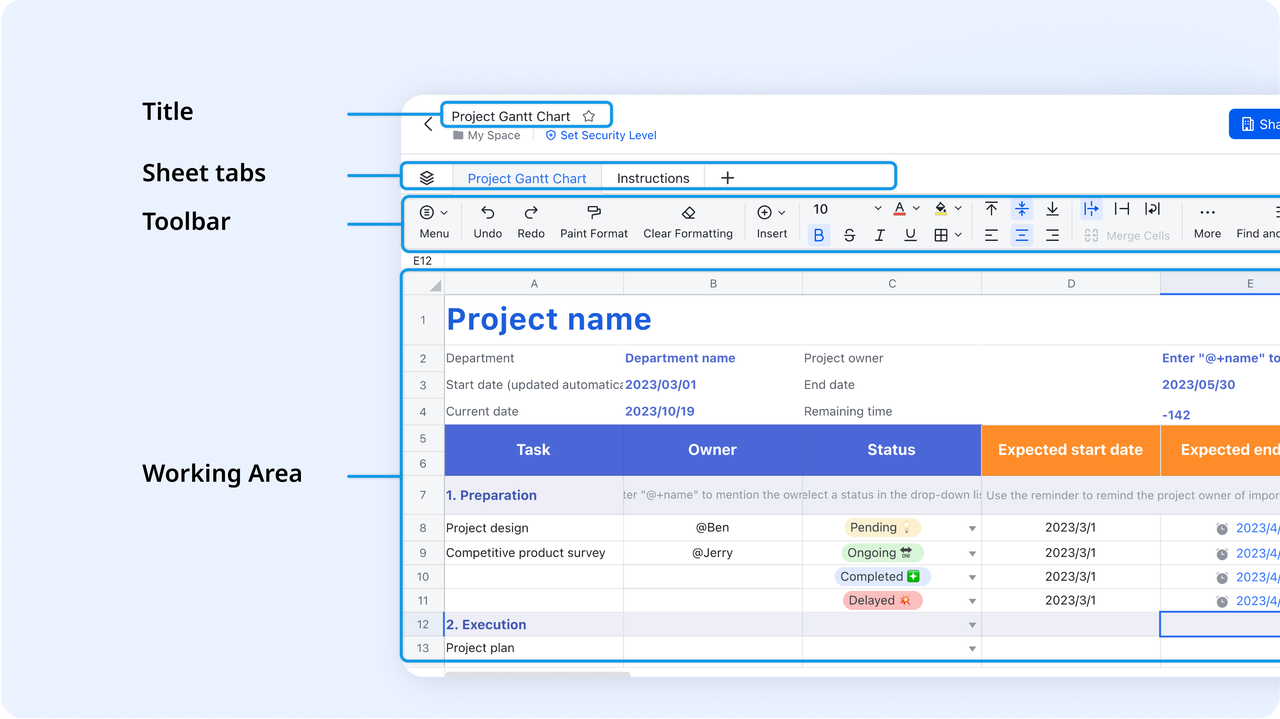
Task: Open the Insert dropdown arrow
Action: 783,209
